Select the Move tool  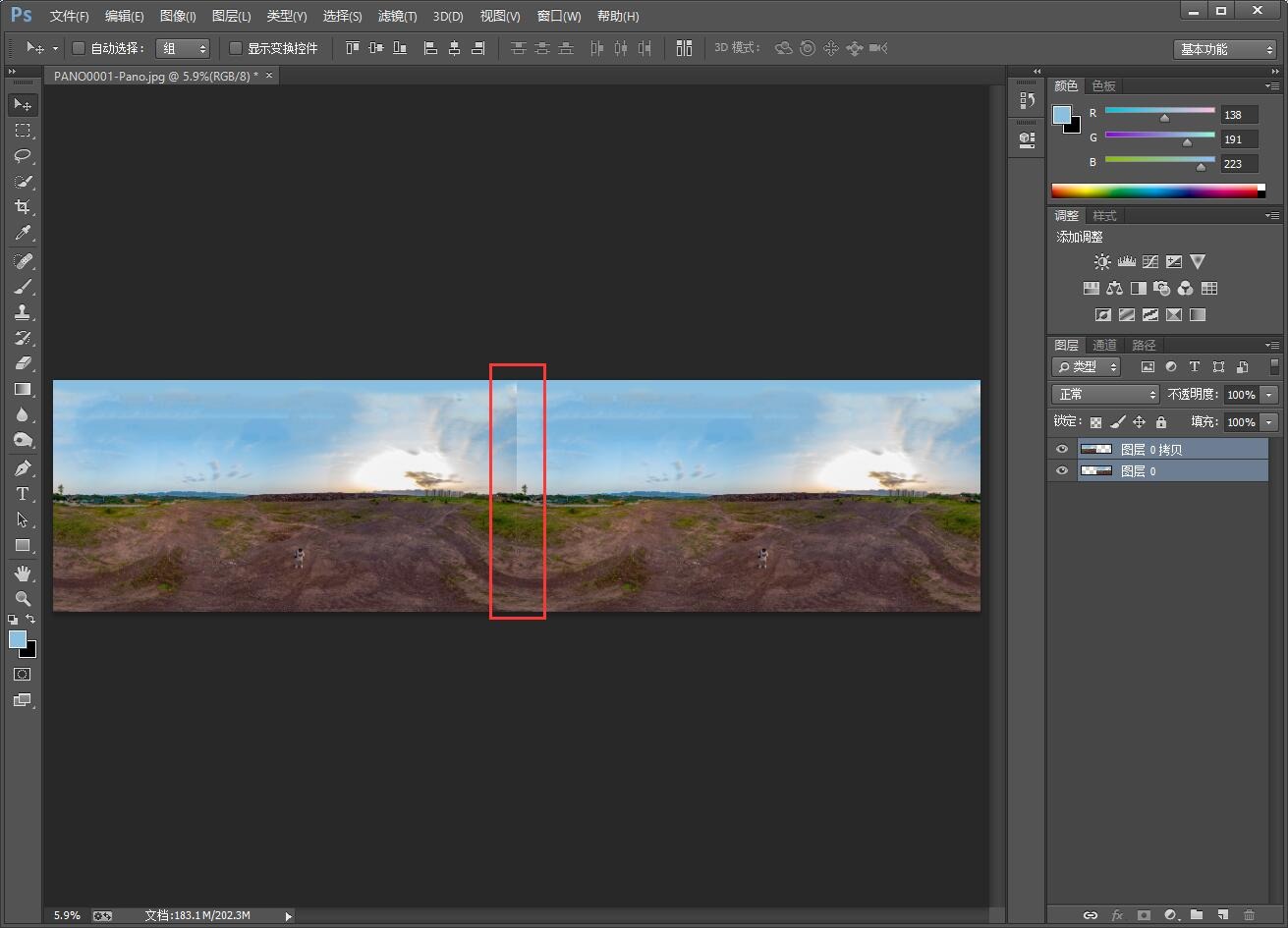pos(23,104)
